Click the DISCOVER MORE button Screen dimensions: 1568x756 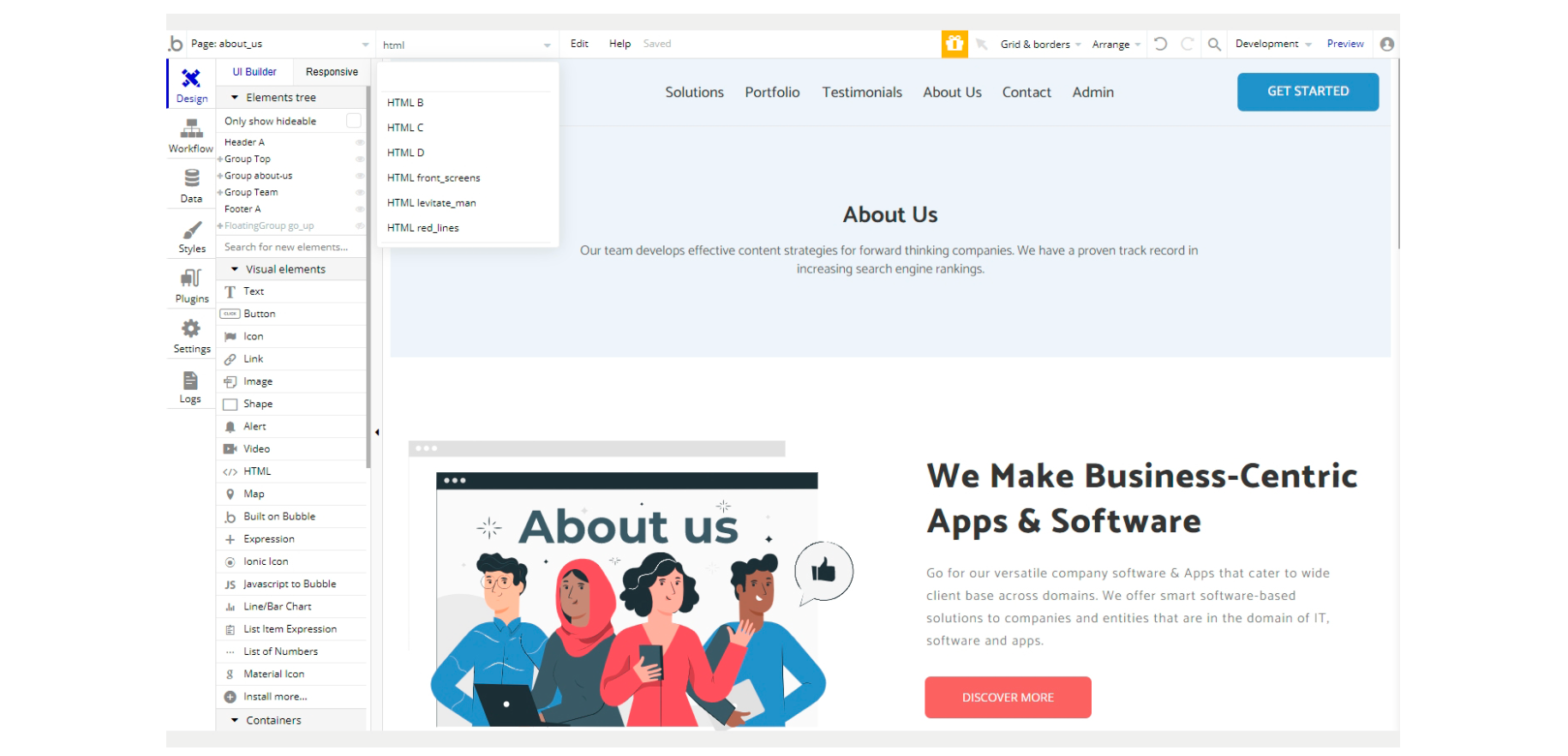pos(1008,697)
